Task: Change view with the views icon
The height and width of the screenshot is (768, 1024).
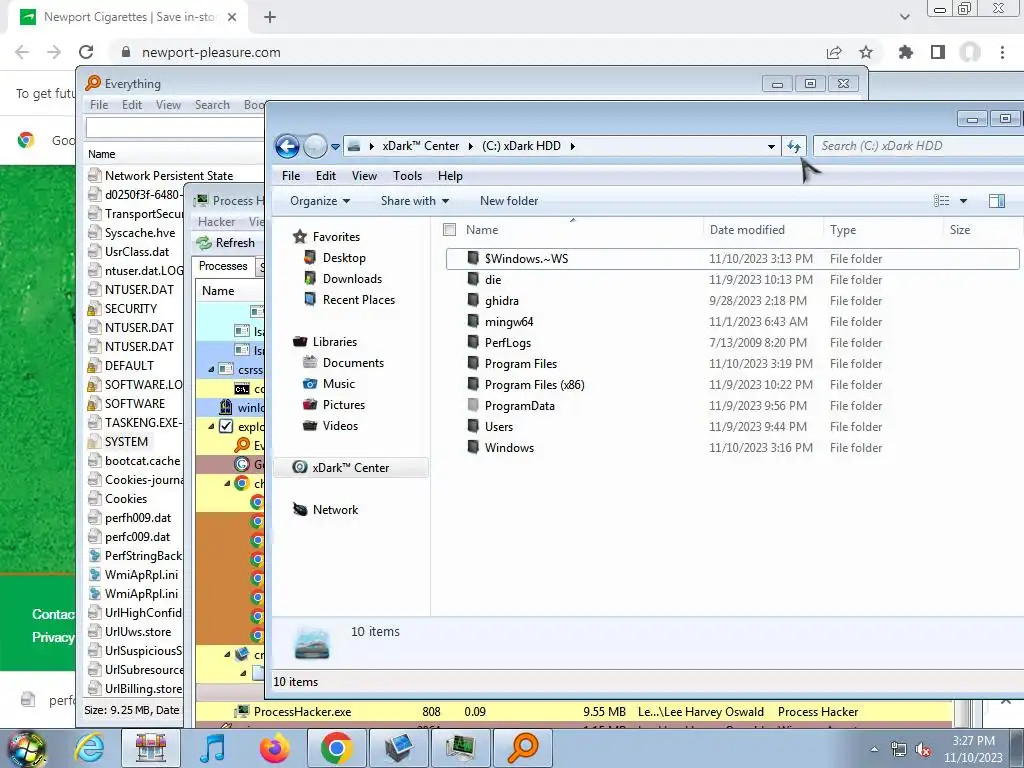Action: (x=941, y=201)
